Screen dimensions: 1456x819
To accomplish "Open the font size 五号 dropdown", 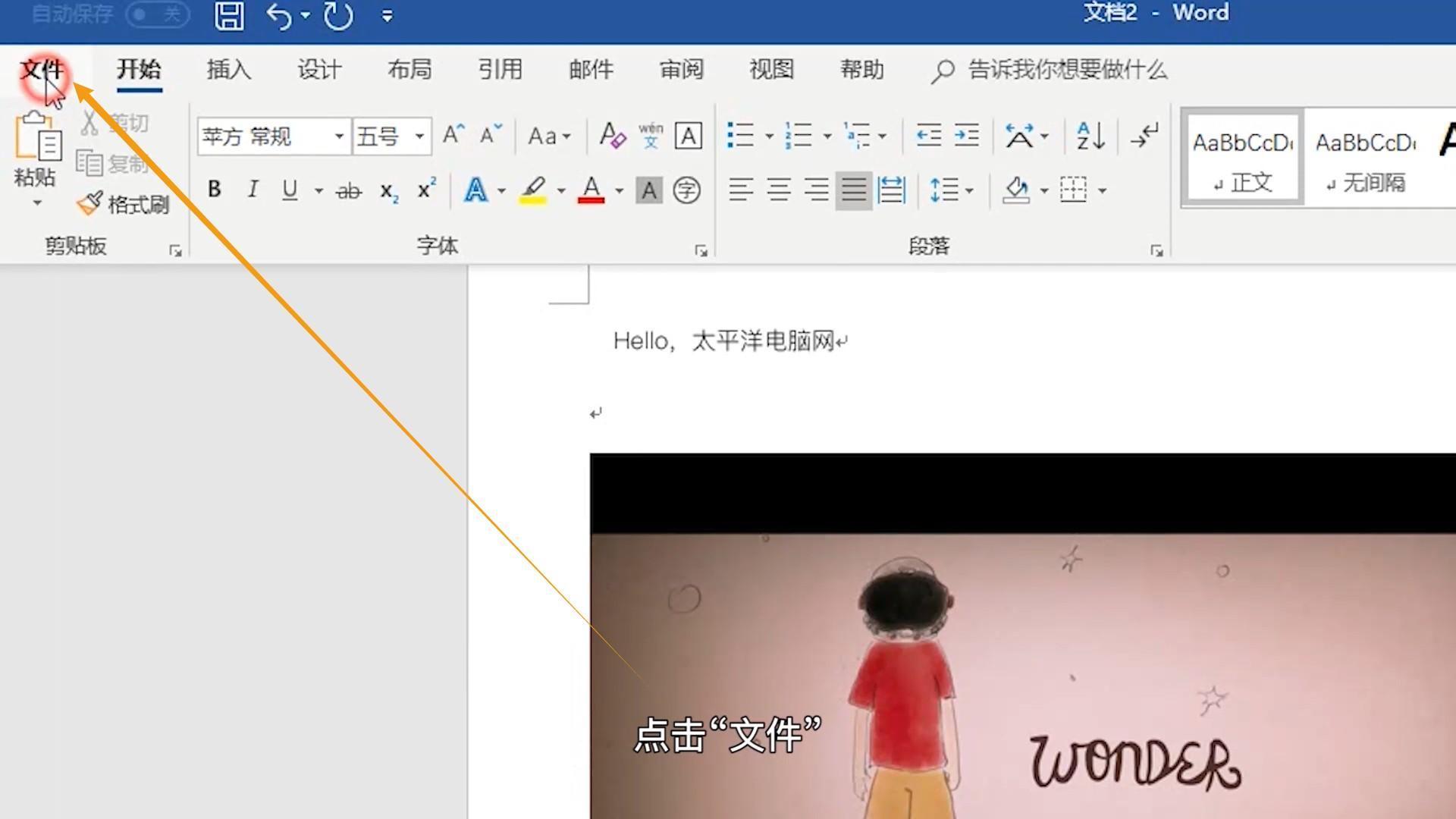I will click(x=419, y=136).
